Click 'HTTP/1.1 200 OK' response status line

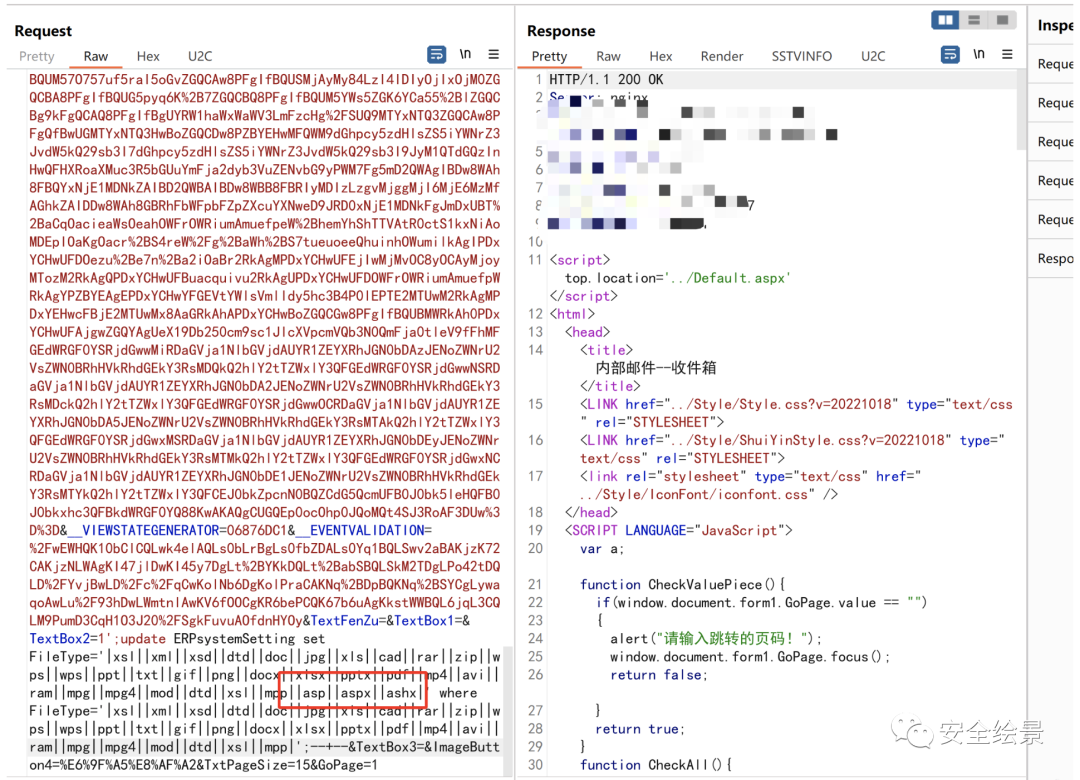(606, 80)
